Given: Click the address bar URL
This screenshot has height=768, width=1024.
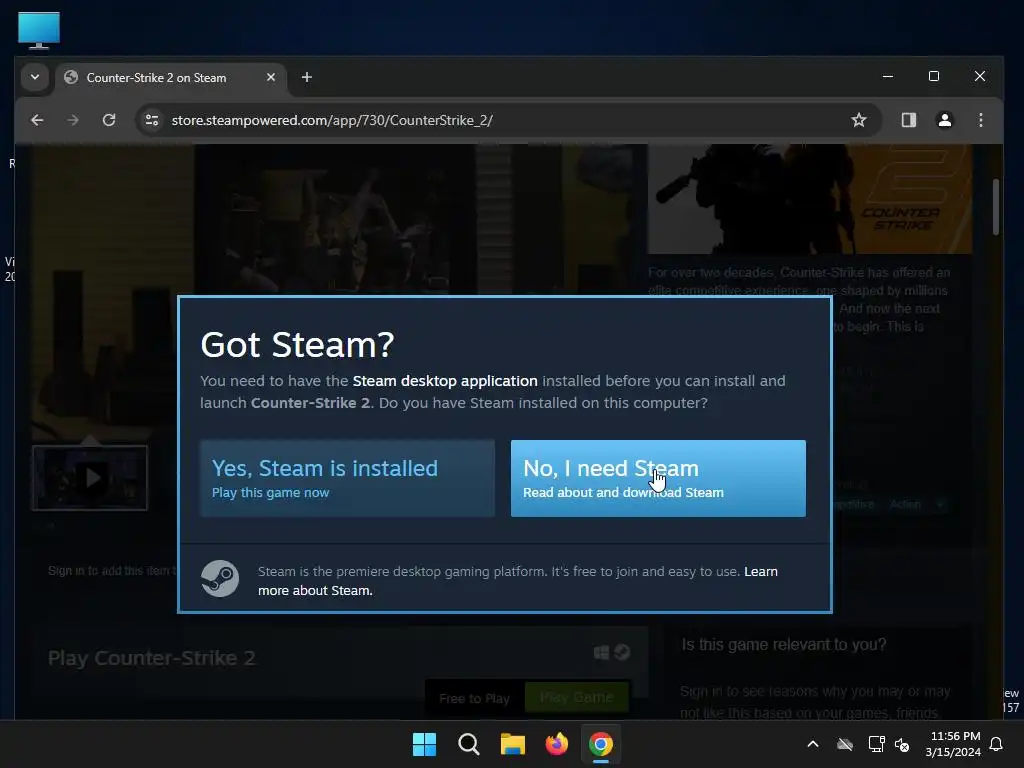Looking at the screenshot, I should 332,120.
